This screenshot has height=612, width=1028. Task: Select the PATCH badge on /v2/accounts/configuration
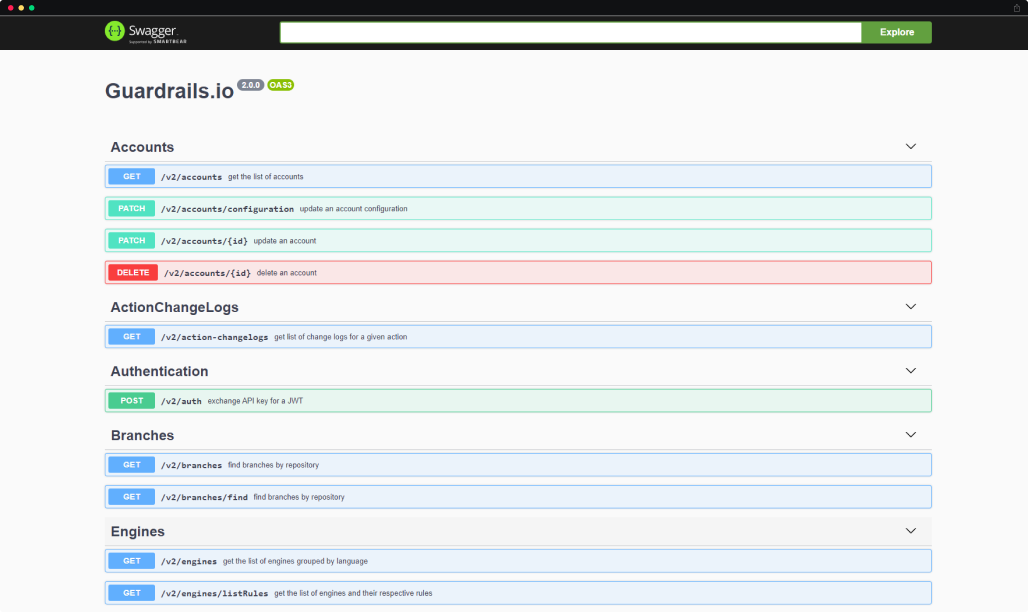[131, 208]
